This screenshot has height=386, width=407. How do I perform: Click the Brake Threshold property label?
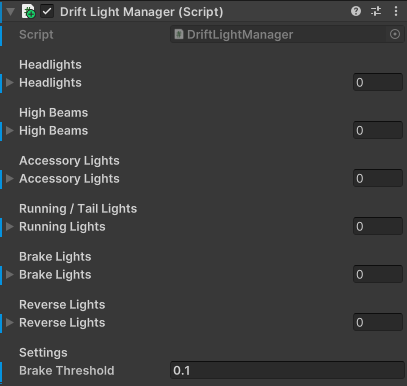click(67, 371)
